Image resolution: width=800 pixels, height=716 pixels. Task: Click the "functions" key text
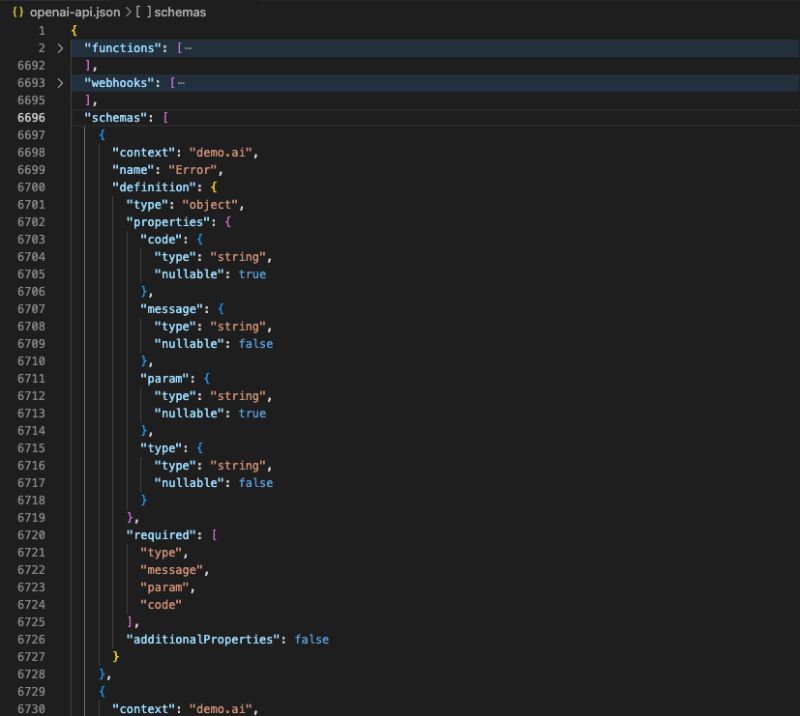(x=122, y=48)
